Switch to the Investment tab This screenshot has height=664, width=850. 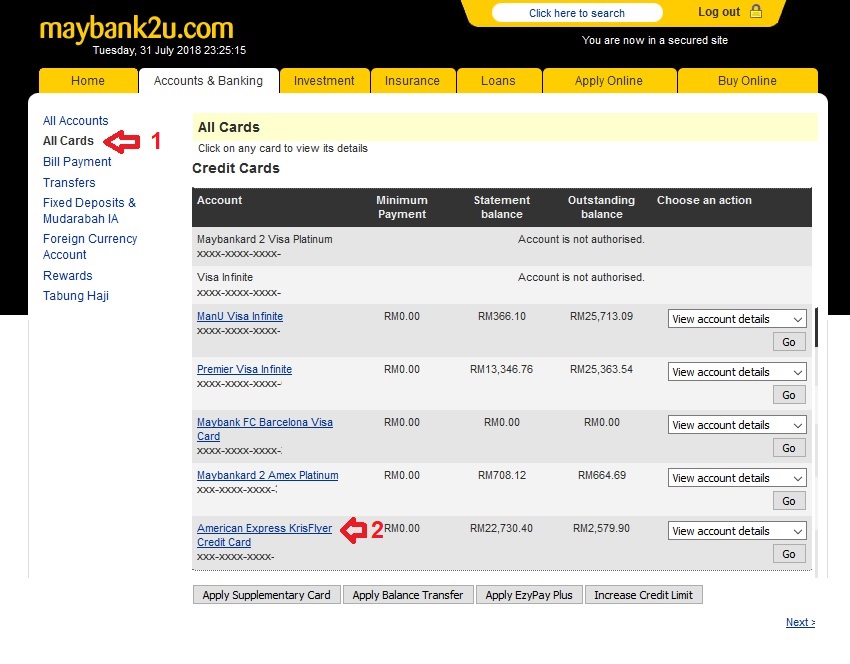(324, 81)
